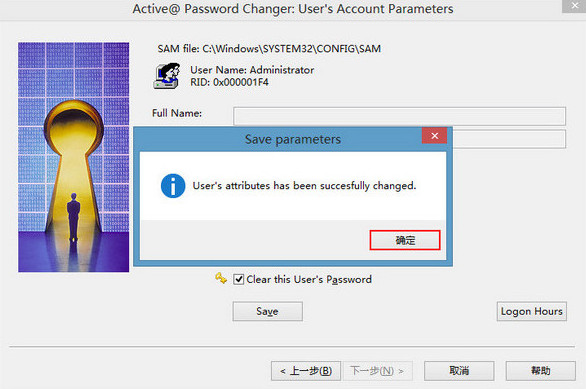This screenshot has width=586, height=389.
Task: Toggle the Clear this User's Password checkbox
Action: click(238, 279)
